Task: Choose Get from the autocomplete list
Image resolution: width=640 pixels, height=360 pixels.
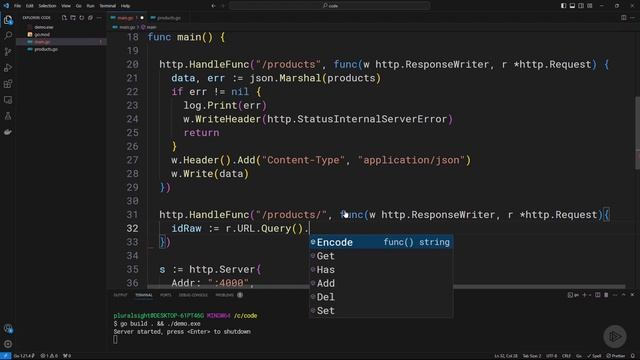Action: (x=381, y=256)
